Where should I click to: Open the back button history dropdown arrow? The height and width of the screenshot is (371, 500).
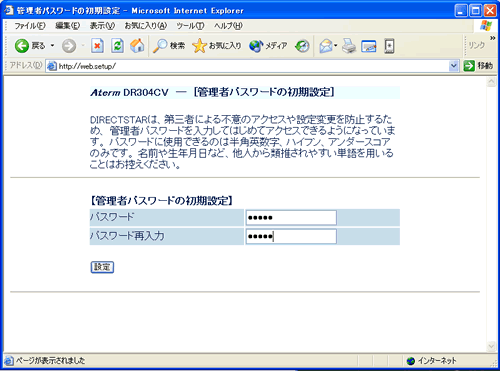tap(52, 46)
